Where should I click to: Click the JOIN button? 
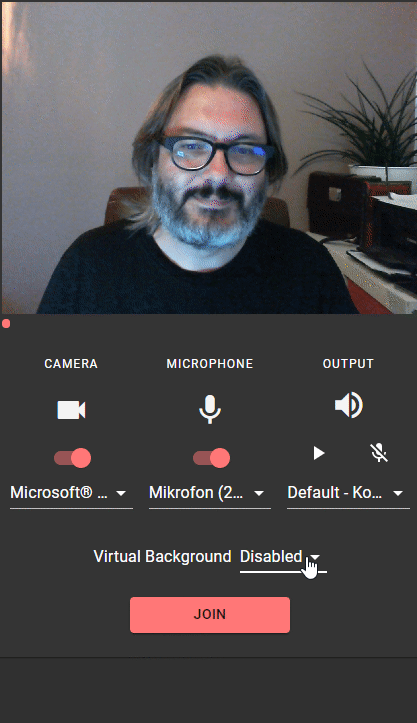210,615
